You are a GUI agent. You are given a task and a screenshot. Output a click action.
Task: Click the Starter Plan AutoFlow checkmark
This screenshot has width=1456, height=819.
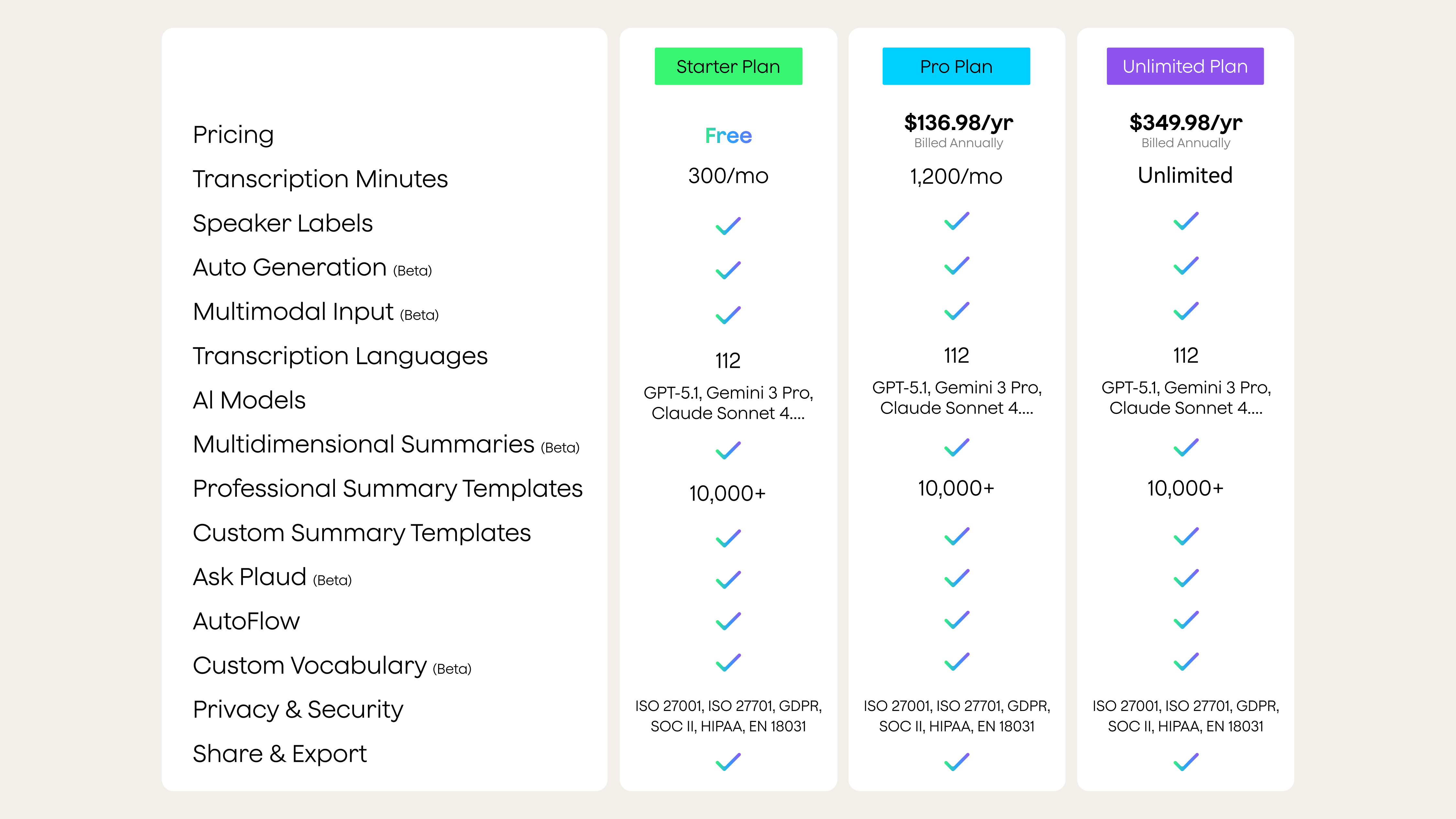click(x=728, y=621)
